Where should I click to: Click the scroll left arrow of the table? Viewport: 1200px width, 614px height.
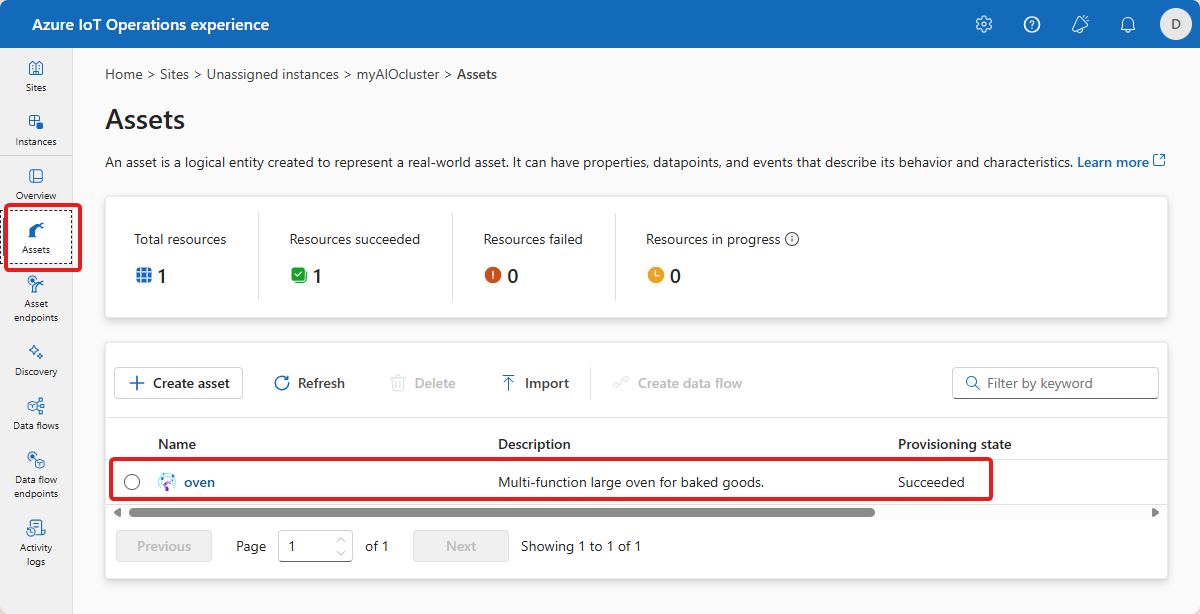[117, 512]
